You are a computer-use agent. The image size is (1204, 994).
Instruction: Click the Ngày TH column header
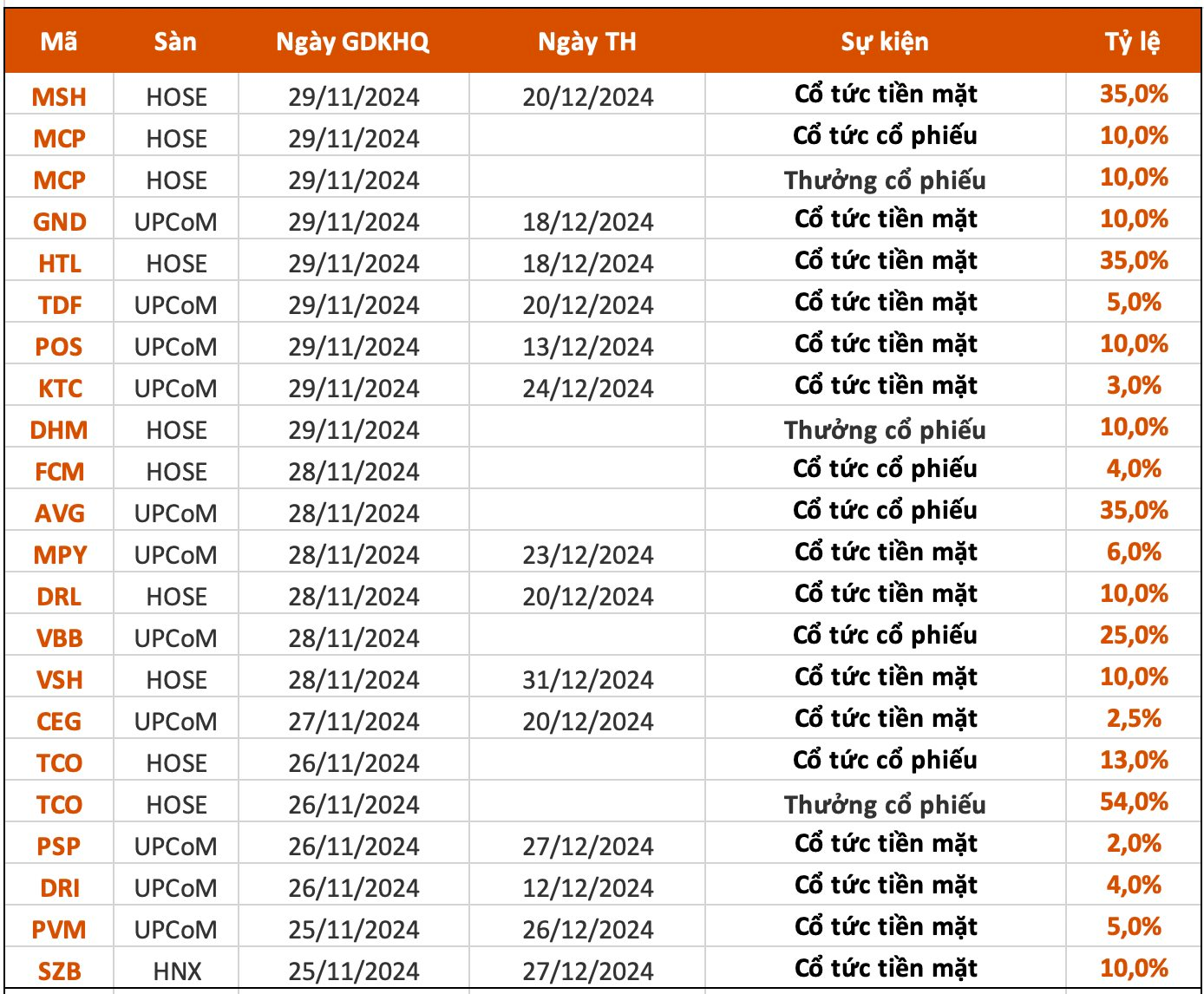(586, 42)
